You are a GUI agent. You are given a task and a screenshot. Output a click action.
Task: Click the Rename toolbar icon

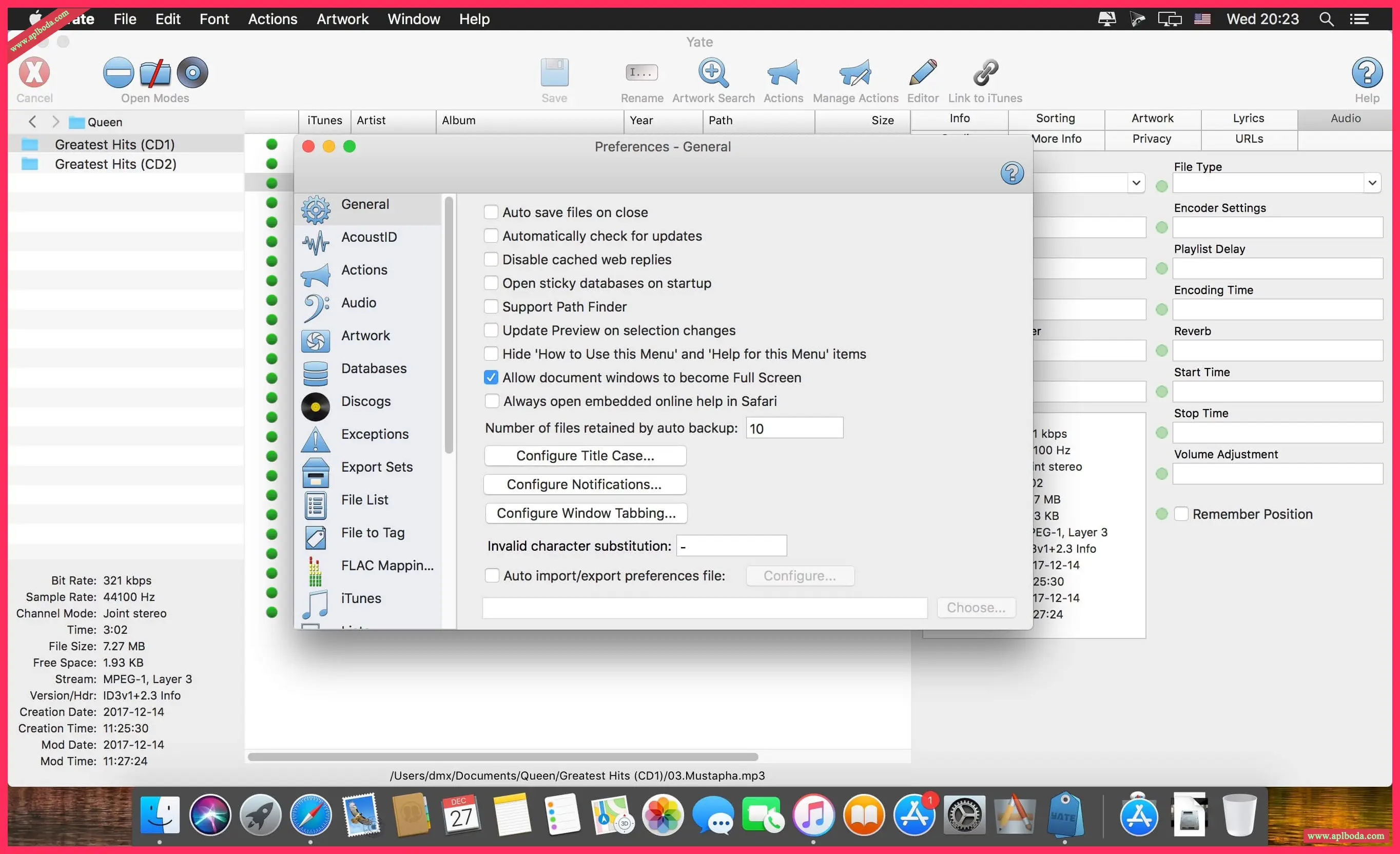(641, 73)
